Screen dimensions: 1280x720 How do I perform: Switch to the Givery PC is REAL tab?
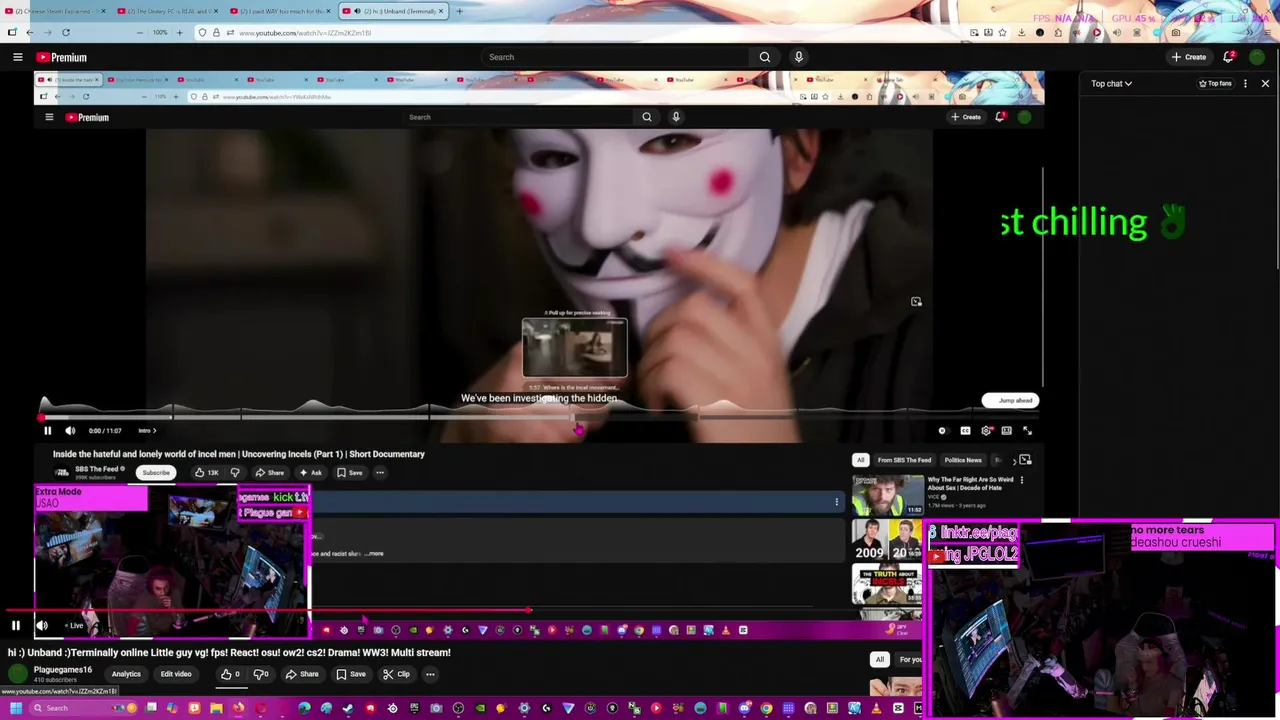point(166,11)
